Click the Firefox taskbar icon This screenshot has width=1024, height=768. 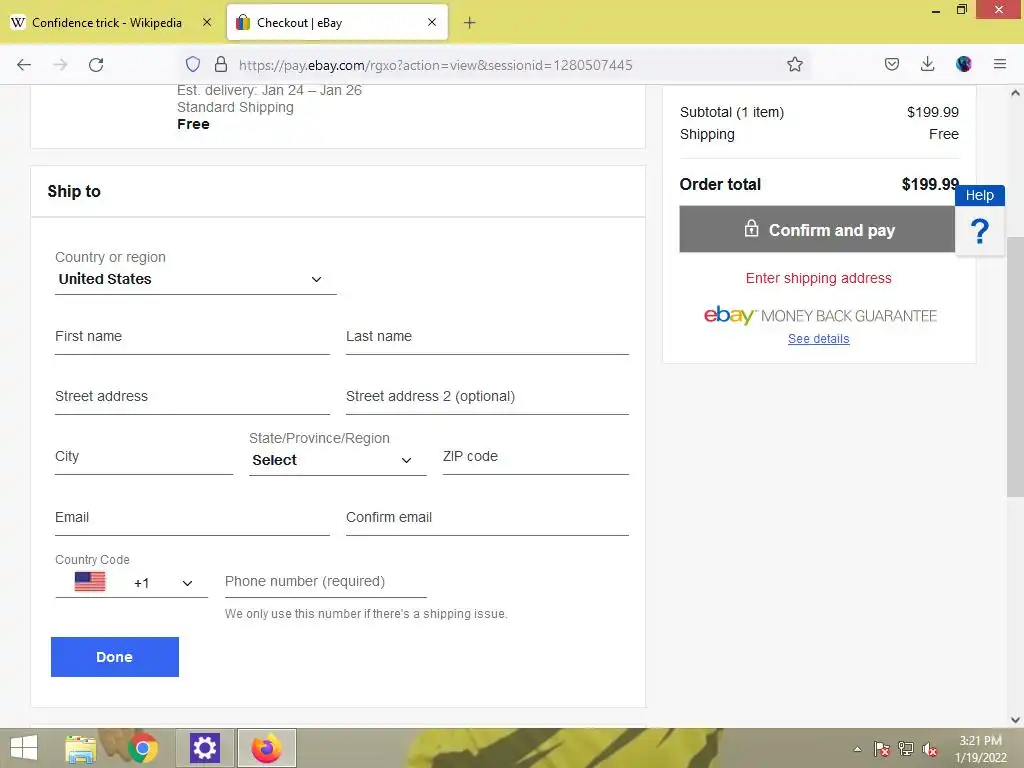[x=266, y=748]
